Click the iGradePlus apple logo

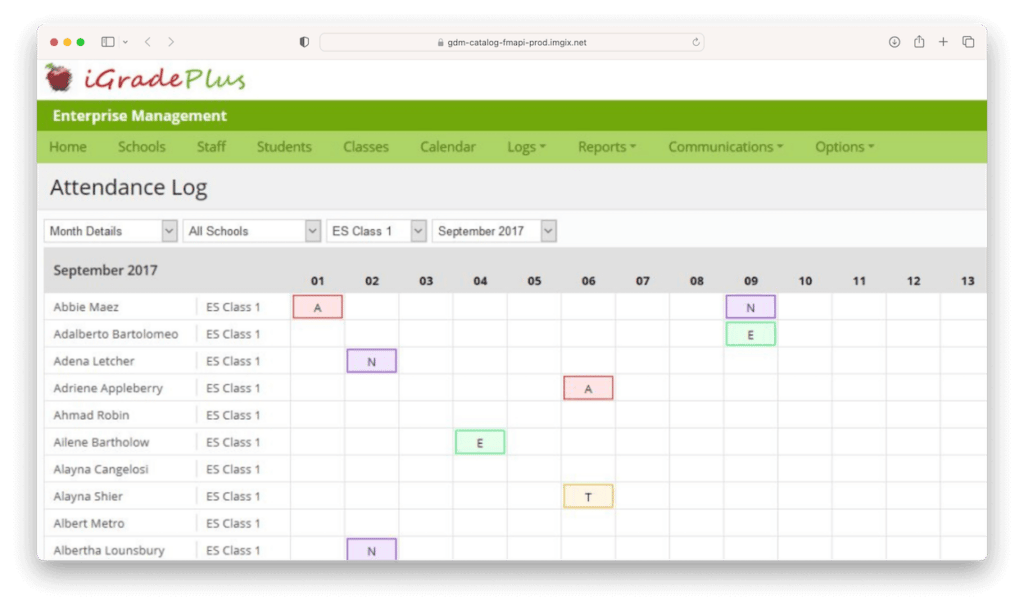point(59,78)
